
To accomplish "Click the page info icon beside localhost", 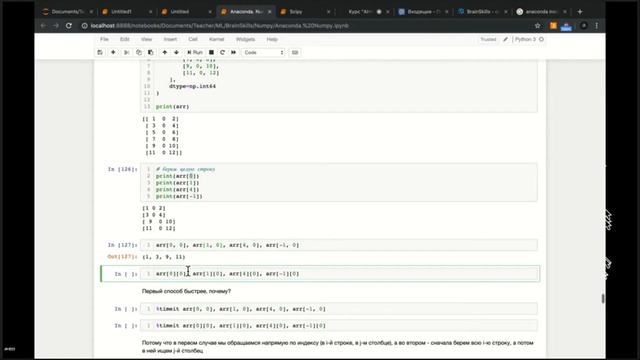I will click(84, 26).
